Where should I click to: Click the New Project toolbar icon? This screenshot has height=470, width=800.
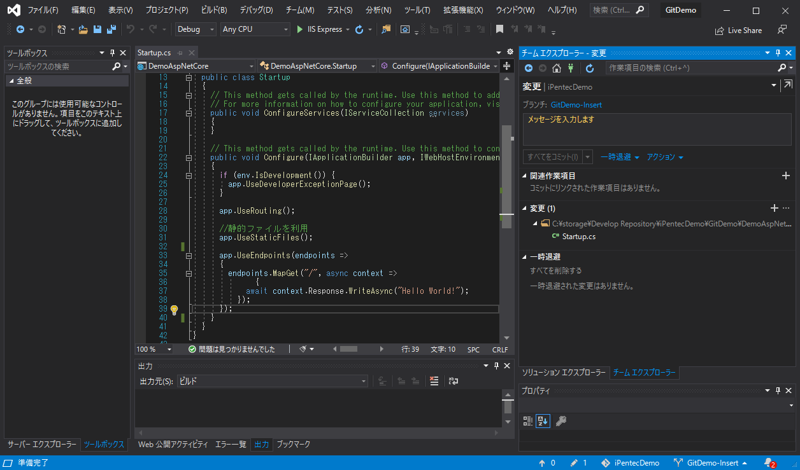click(x=61, y=30)
